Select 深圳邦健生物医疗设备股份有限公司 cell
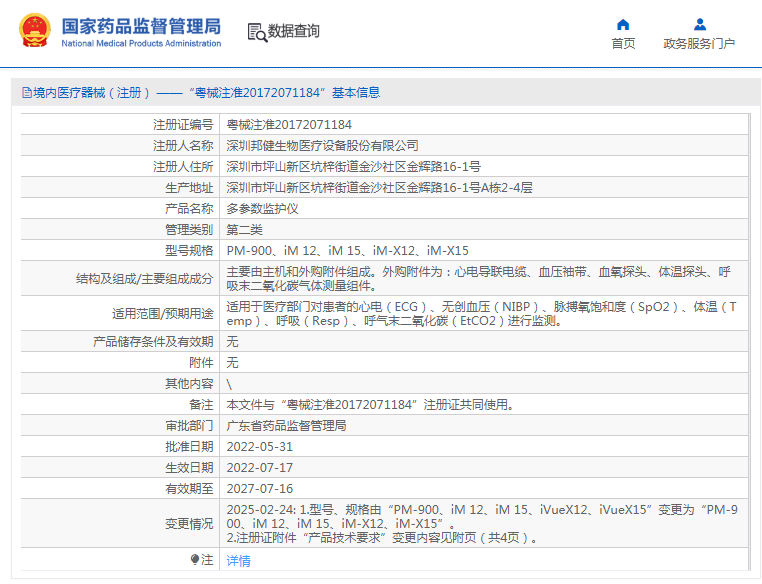Image resolution: width=762 pixels, height=584 pixels. point(322,146)
